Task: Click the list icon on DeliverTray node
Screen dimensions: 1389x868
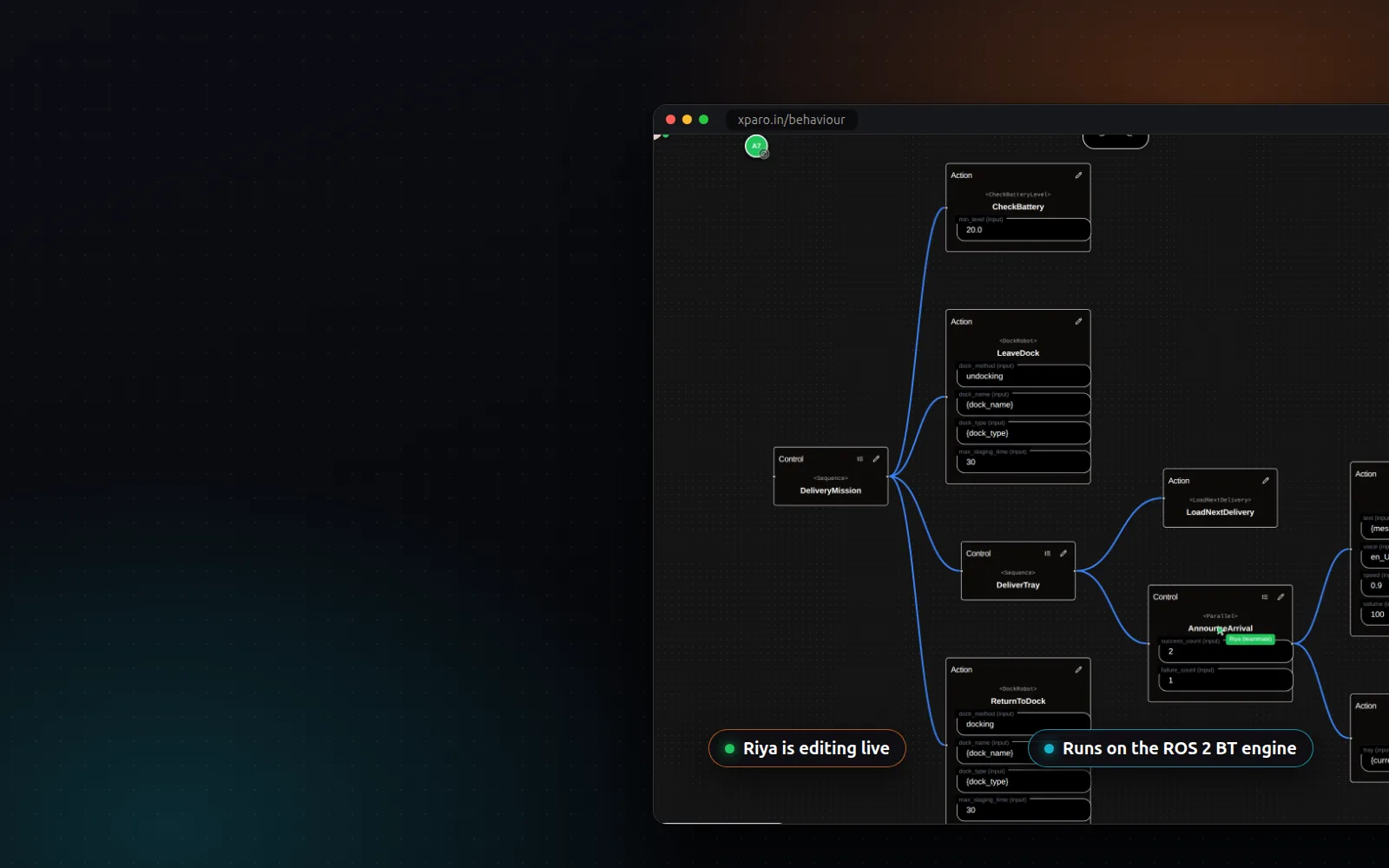Action: [1048, 554]
